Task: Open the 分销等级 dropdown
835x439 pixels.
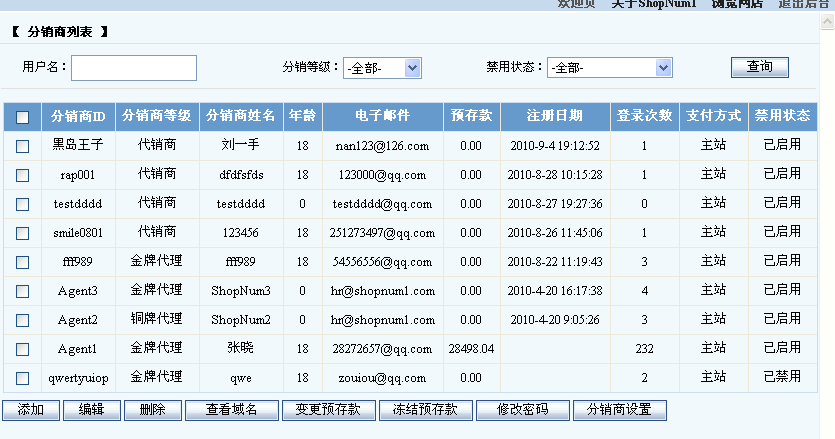Action: (382, 68)
